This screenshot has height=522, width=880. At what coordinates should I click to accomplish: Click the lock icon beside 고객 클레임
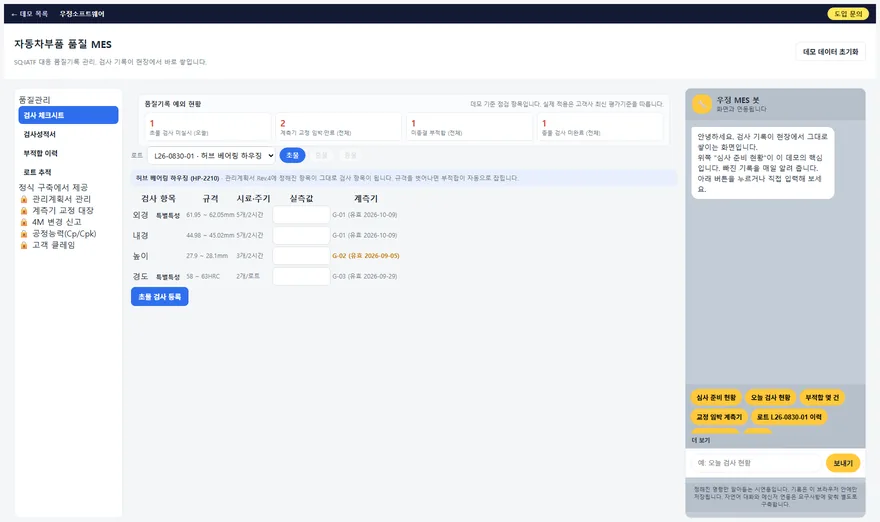point(24,245)
